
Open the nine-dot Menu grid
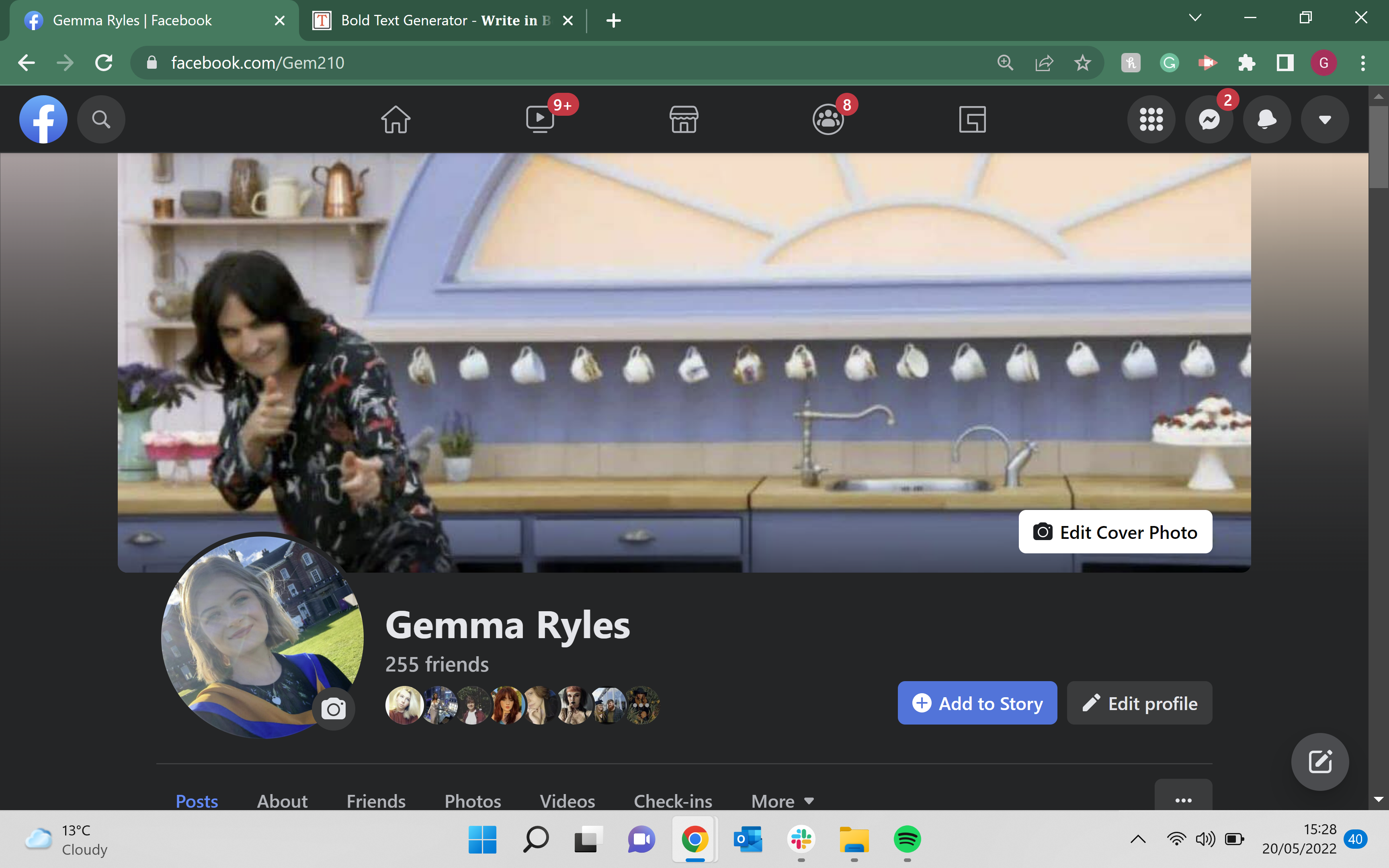point(1151,119)
